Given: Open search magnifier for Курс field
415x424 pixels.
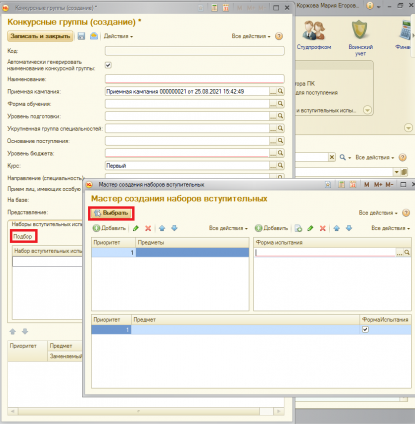Looking at the screenshot, I should coord(281,165).
